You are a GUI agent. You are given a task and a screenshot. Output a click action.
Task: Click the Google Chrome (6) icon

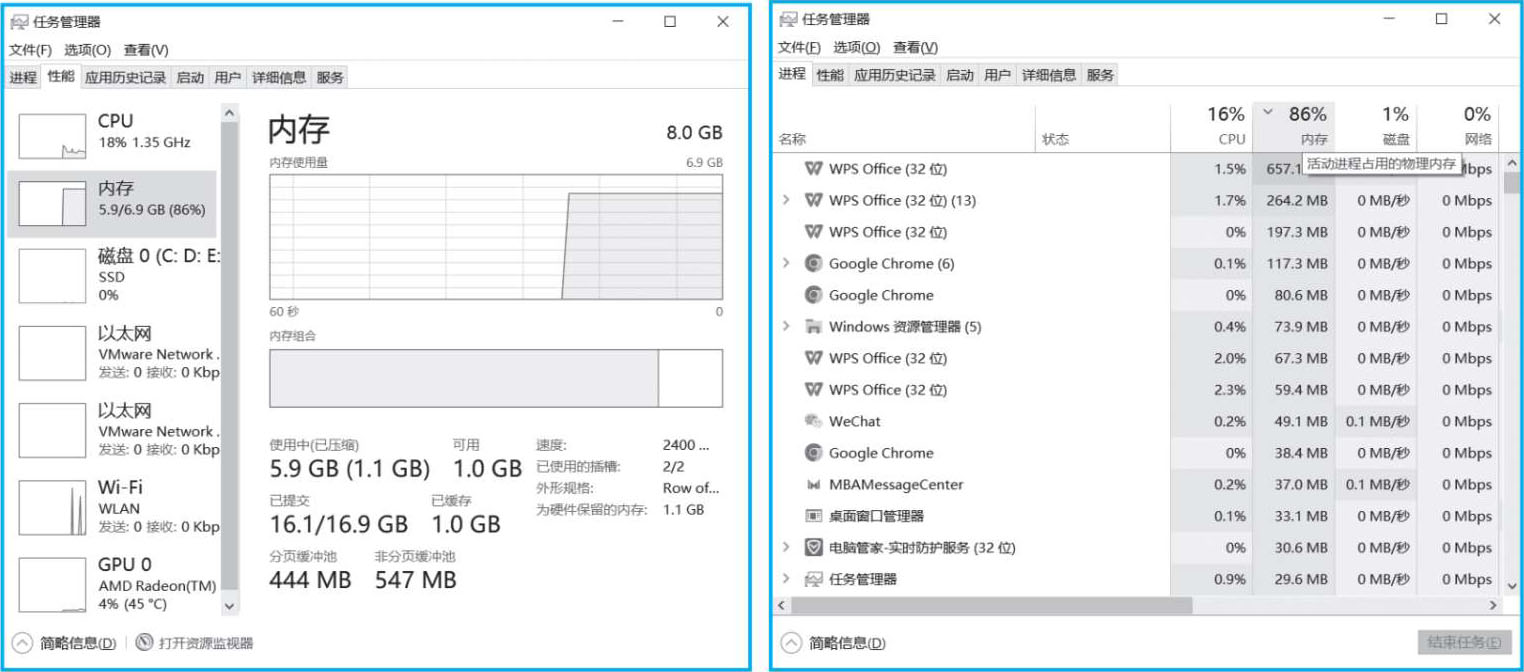[x=814, y=264]
